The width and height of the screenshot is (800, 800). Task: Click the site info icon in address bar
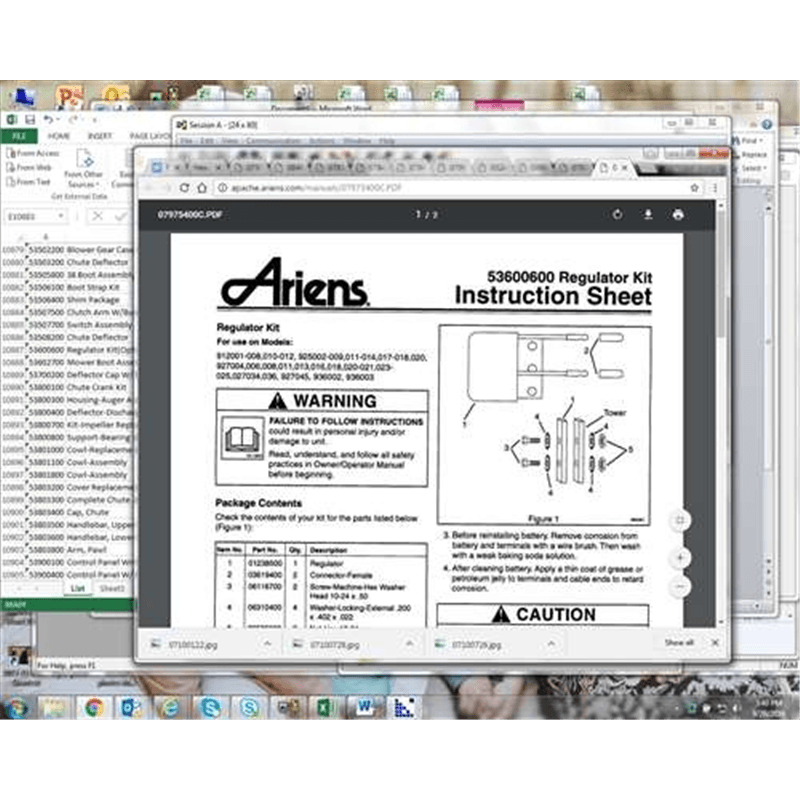coord(222,188)
